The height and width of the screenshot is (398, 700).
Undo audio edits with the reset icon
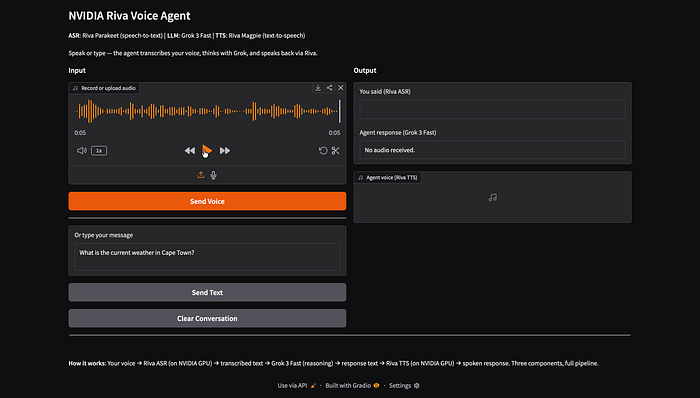323,151
